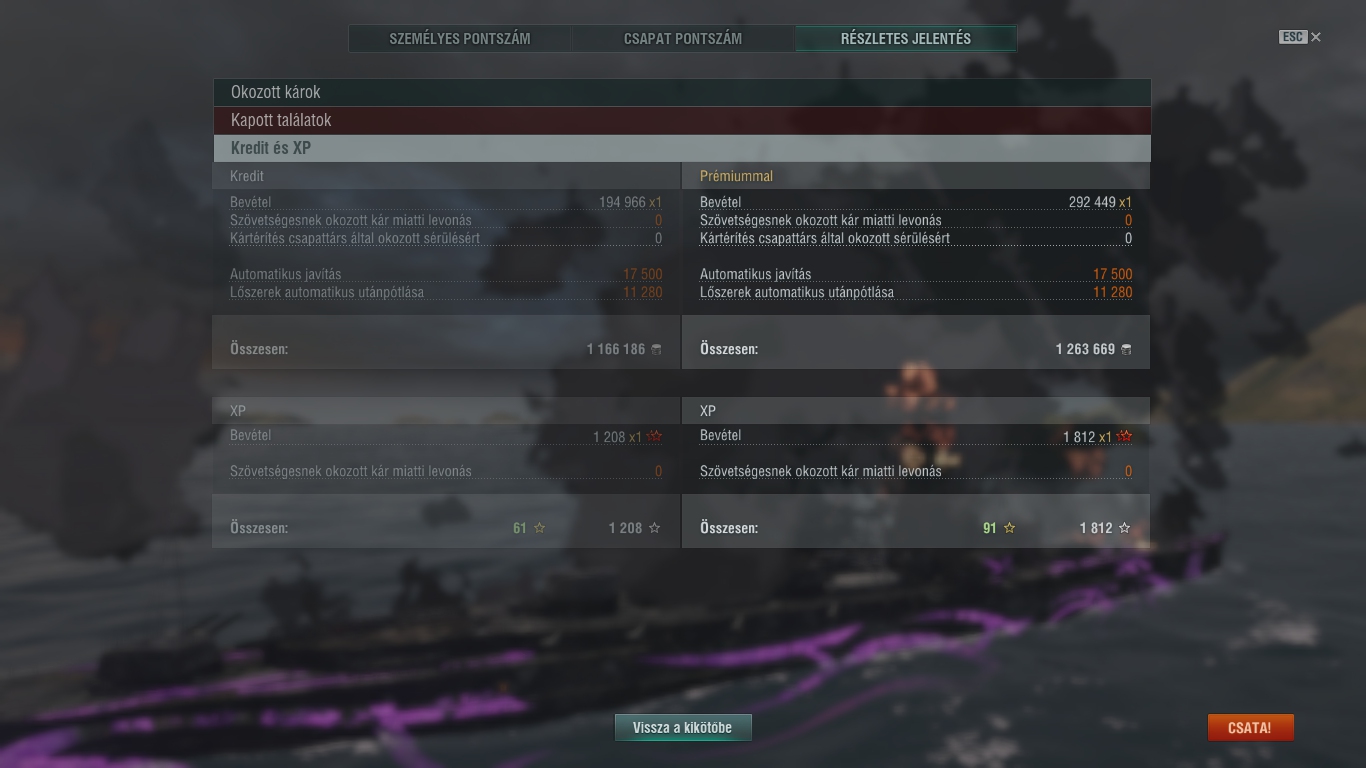
Task: Switch to the Személyes pontszám tab
Action: click(x=460, y=38)
